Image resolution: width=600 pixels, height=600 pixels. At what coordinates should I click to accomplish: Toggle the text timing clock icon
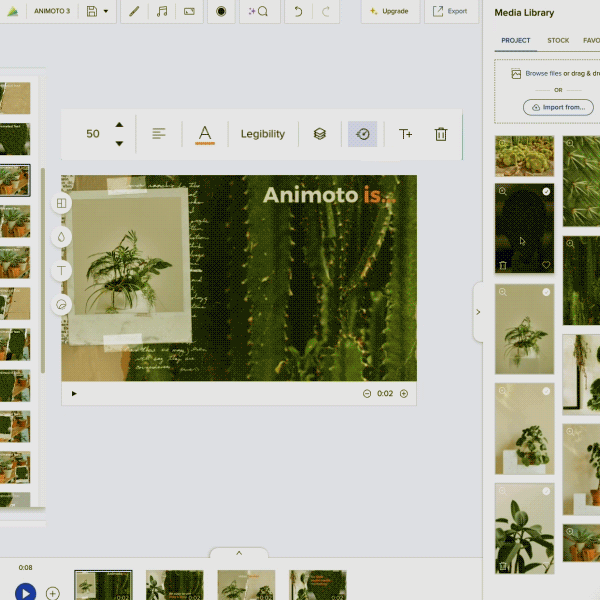(x=362, y=134)
